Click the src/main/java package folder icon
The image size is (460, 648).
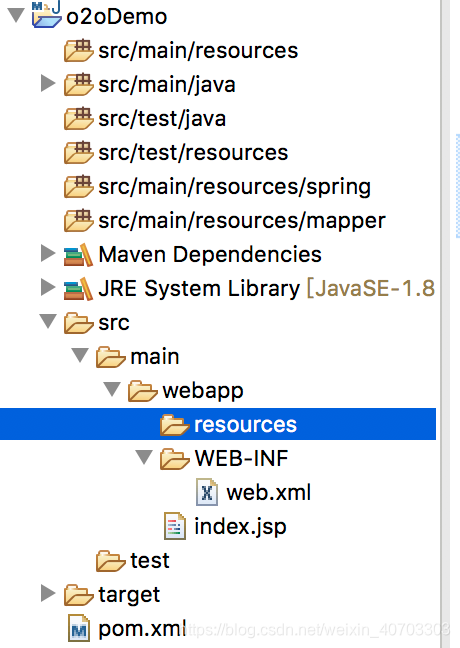(x=79, y=84)
